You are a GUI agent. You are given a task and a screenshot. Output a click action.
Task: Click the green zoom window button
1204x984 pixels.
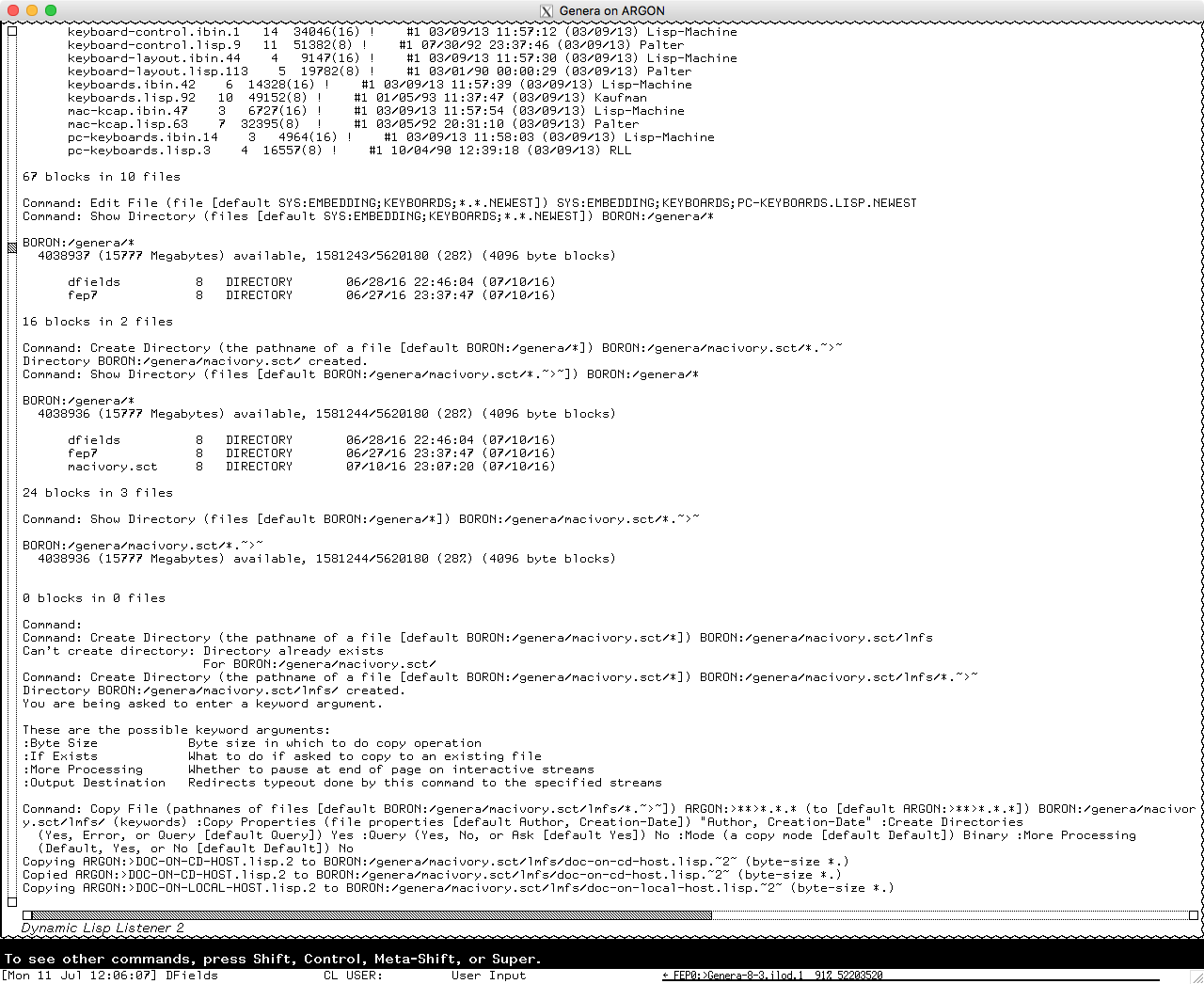[51, 10]
